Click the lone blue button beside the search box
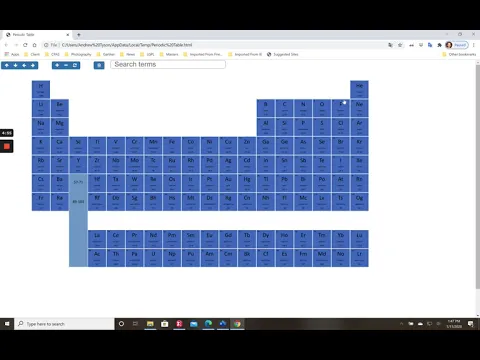 click(x=99, y=65)
